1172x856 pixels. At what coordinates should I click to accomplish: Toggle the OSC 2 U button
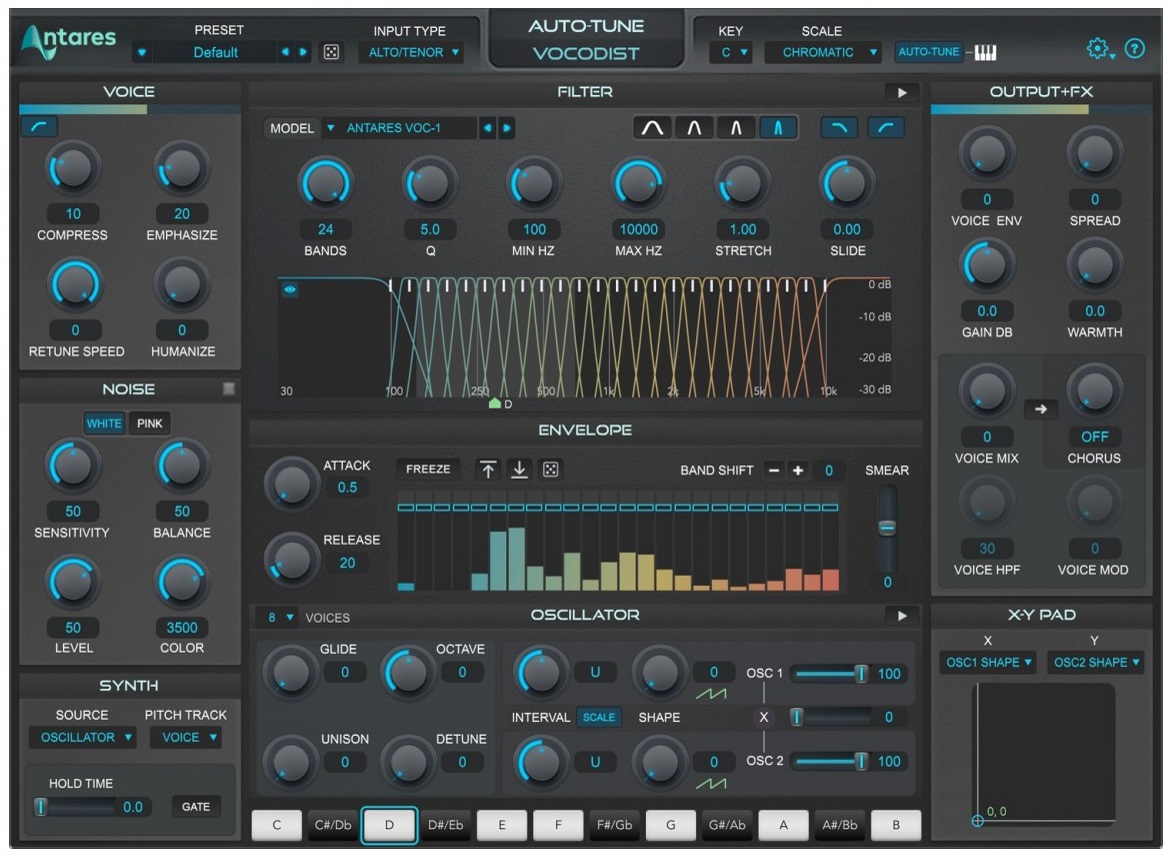click(595, 762)
